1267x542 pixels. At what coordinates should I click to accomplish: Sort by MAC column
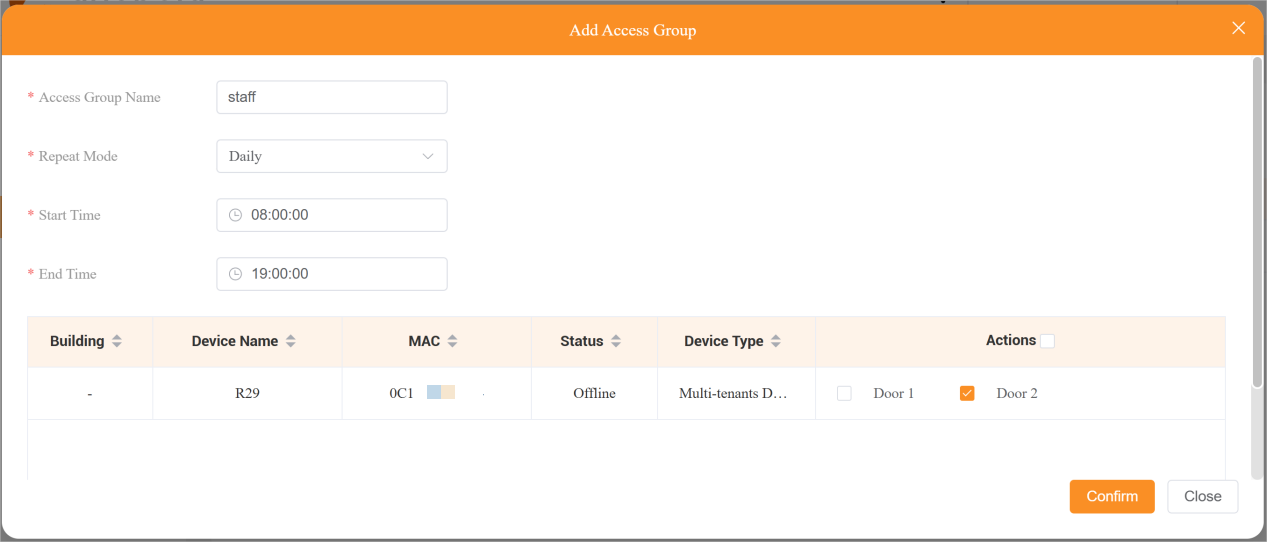[452, 341]
